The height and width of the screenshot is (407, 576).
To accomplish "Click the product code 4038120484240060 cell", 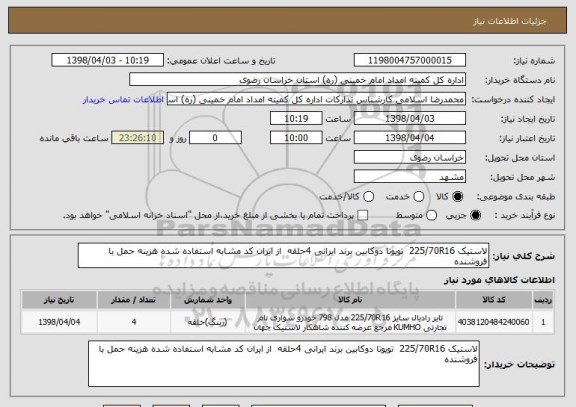I will click(x=493, y=322).
